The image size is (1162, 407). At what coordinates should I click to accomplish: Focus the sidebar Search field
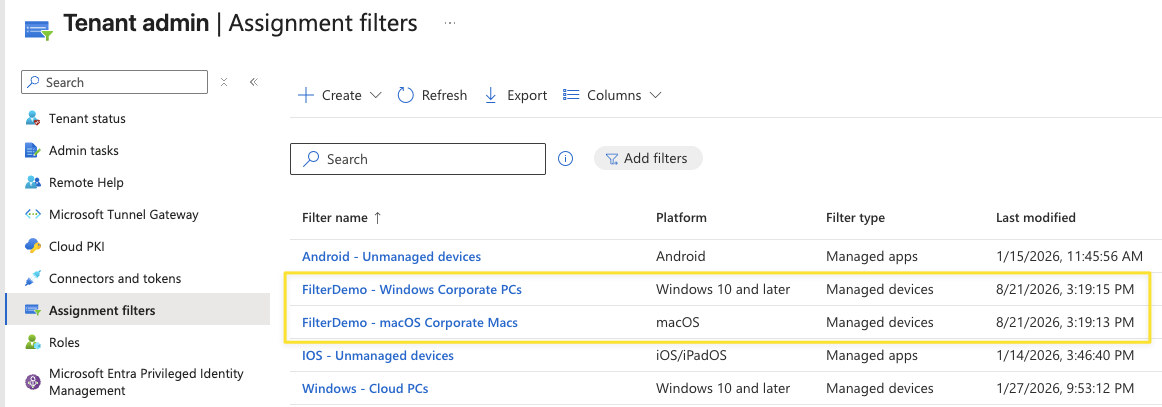(x=114, y=82)
